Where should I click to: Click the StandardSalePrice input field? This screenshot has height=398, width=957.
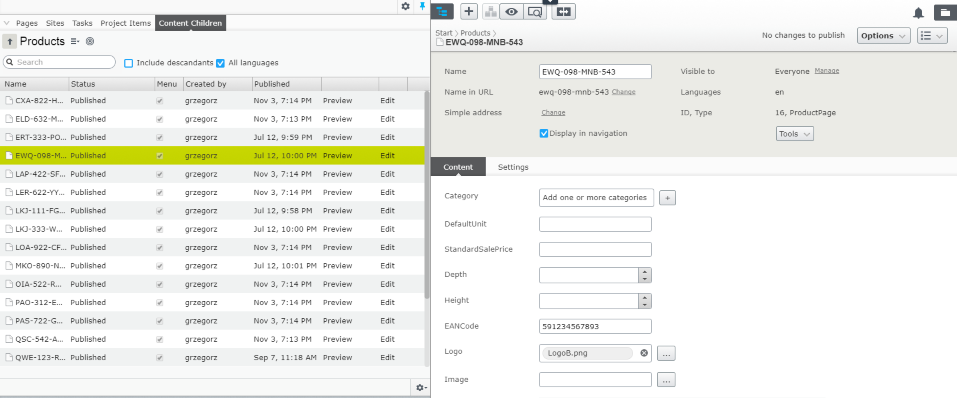pos(595,249)
